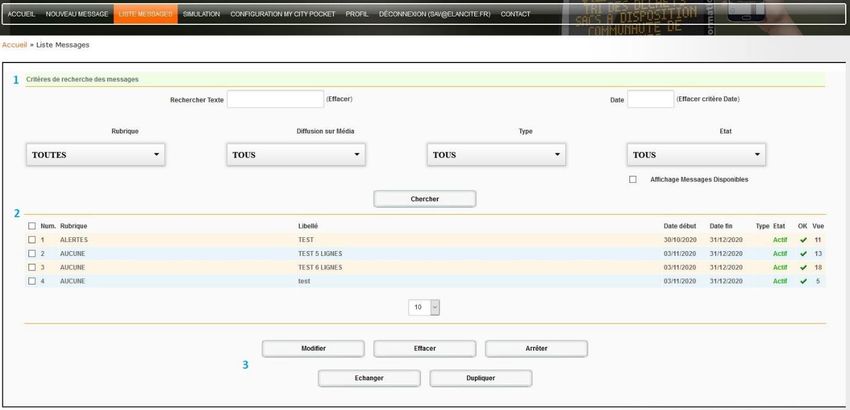Click green checkmark in TEST 6 LIGNES row
The width and height of the screenshot is (850, 410).
(803, 268)
